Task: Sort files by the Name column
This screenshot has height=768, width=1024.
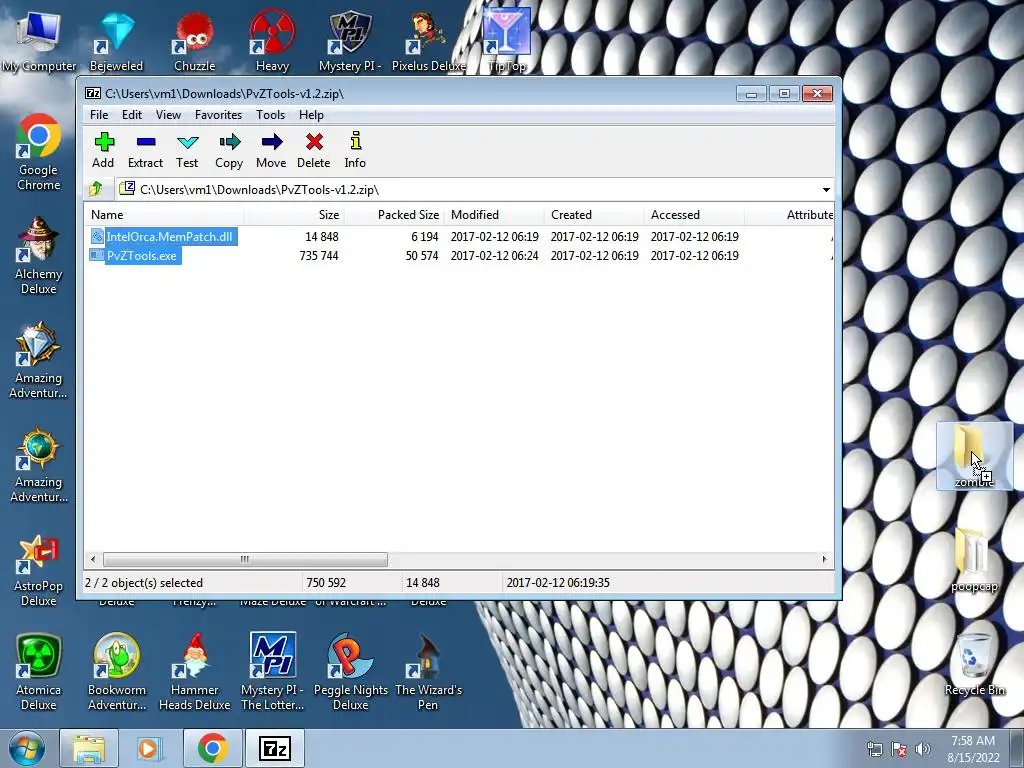Action: coord(165,215)
